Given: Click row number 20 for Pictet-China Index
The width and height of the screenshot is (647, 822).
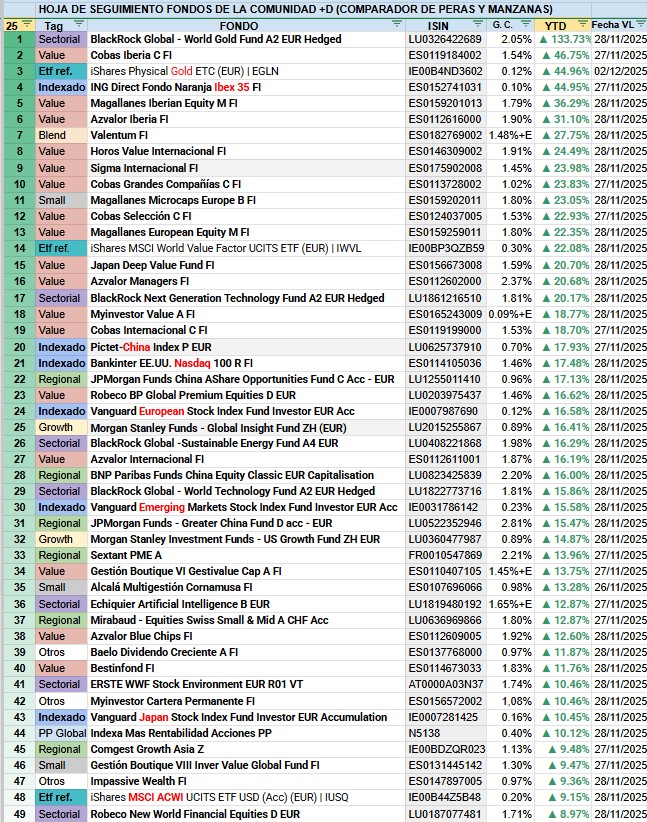Looking at the screenshot, I should click(x=18, y=346).
